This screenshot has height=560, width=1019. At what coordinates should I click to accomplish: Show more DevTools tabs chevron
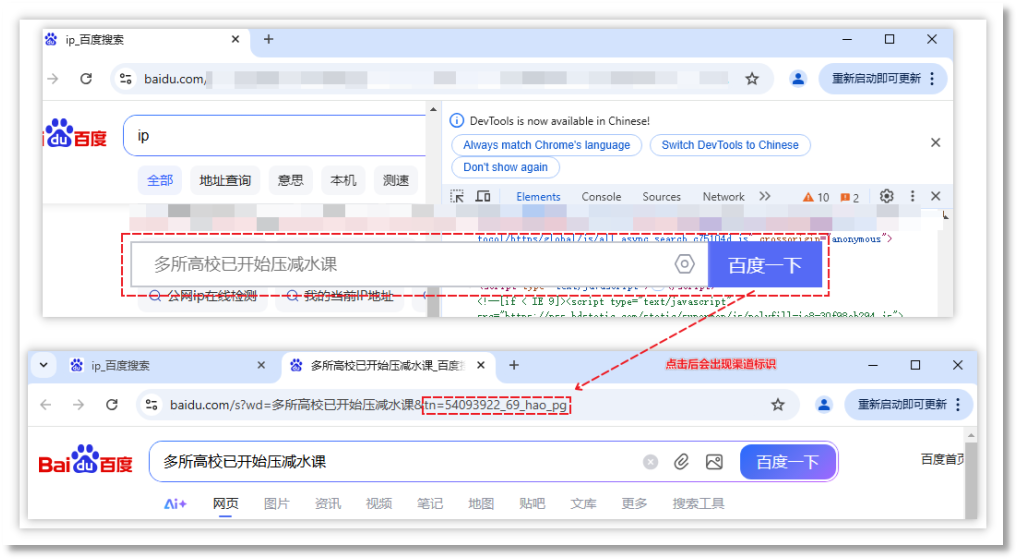tap(765, 196)
